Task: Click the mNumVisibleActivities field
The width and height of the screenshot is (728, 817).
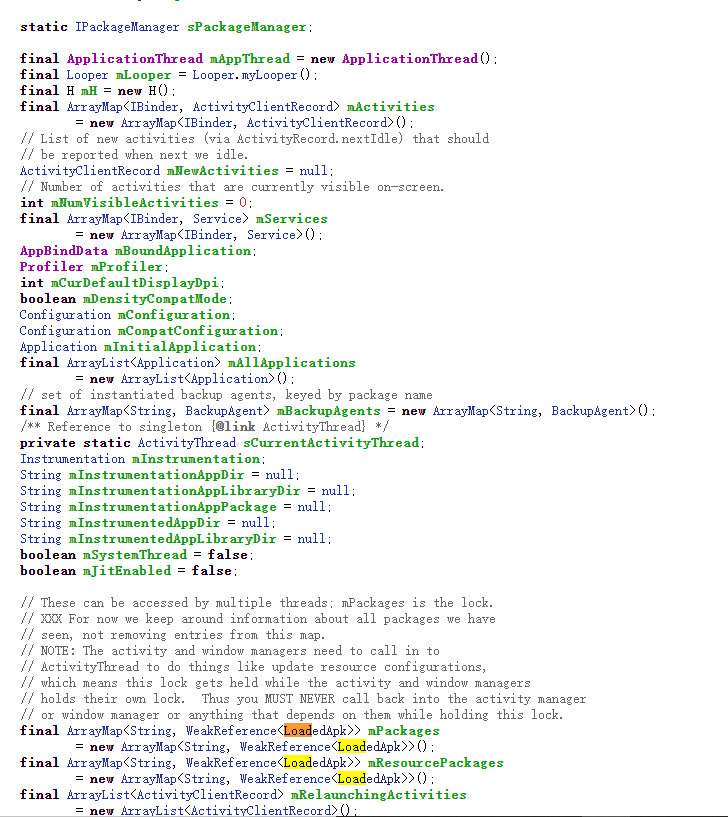Action: (x=134, y=203)
